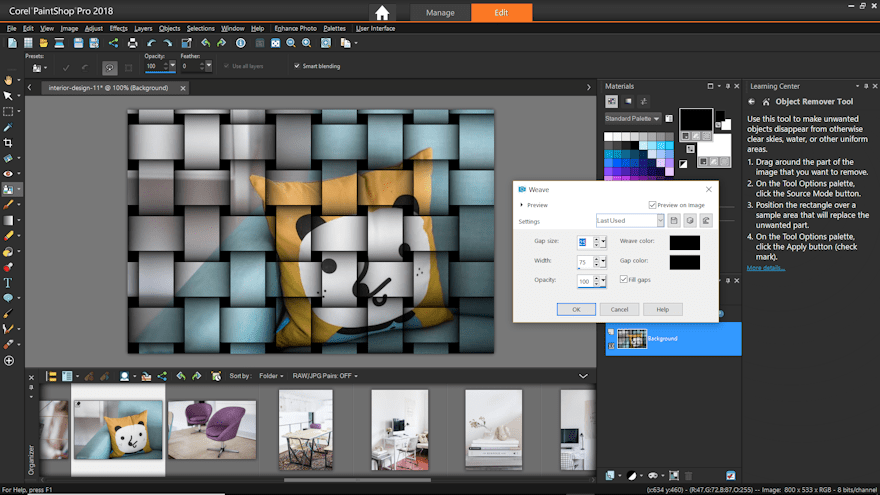Switch to the Manage tab

point(440,13)
